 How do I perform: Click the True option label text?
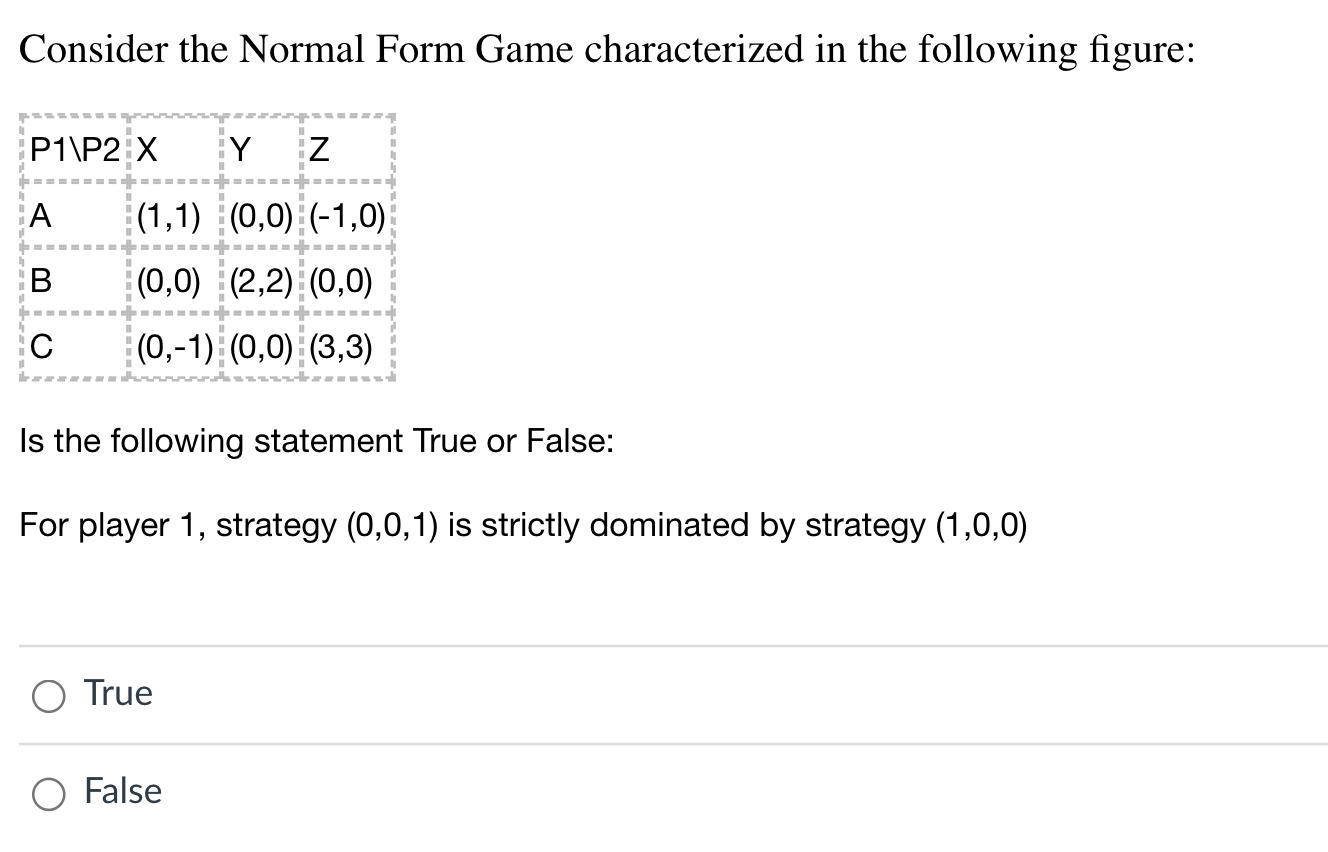click(117, 693)
